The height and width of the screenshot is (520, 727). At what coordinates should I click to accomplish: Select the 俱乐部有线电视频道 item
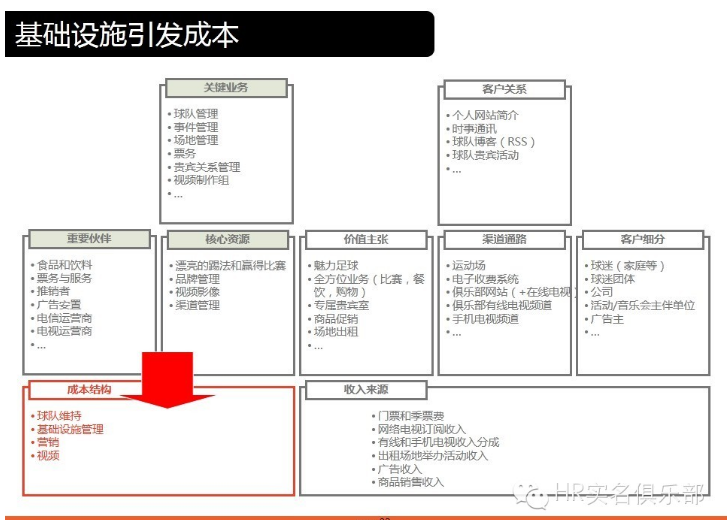click(x=502, y=305)
